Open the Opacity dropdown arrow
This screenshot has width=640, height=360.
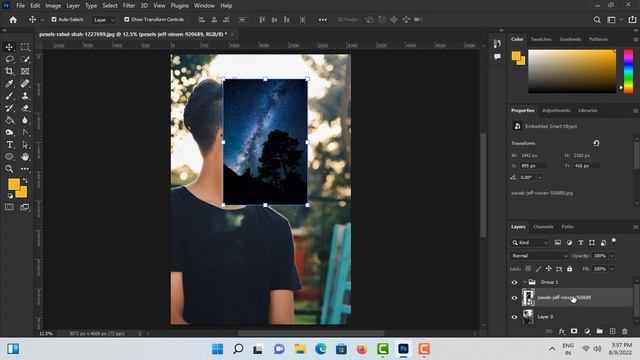[612, 256]
